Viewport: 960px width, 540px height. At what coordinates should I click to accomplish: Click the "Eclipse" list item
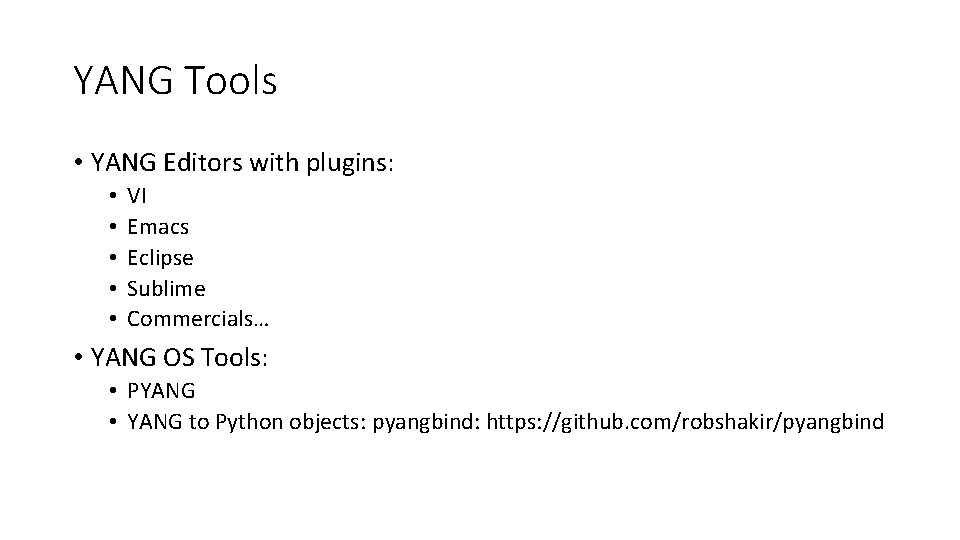tap(160, 258)
